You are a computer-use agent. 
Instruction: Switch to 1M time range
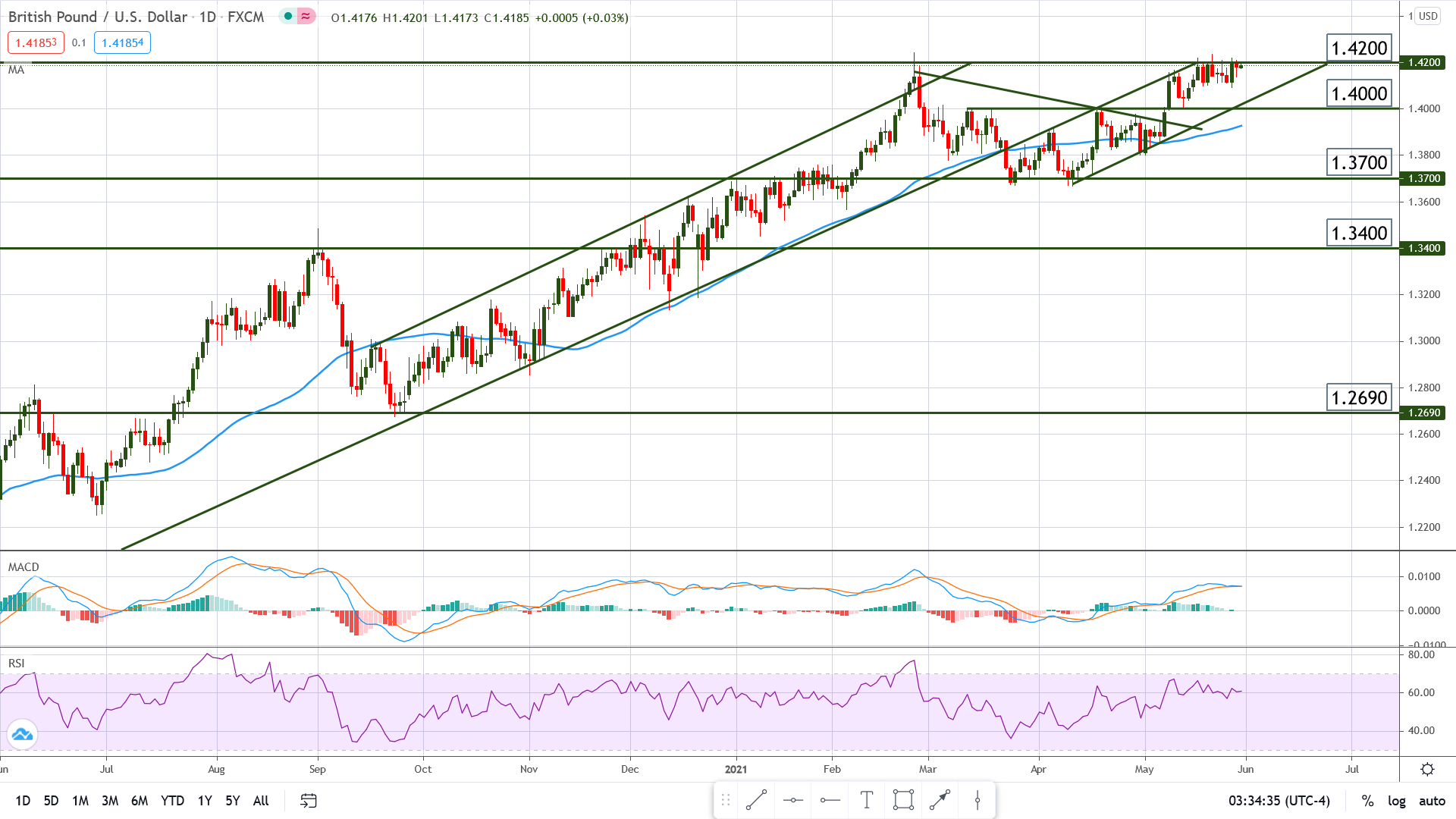pos(80,801)
